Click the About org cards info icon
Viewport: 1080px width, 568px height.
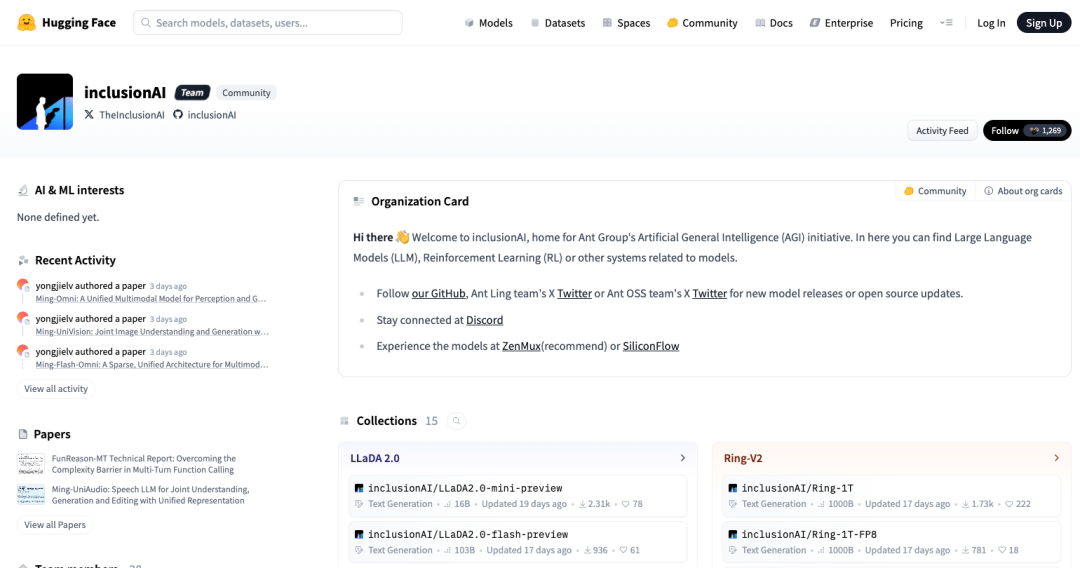coord(988,191)
